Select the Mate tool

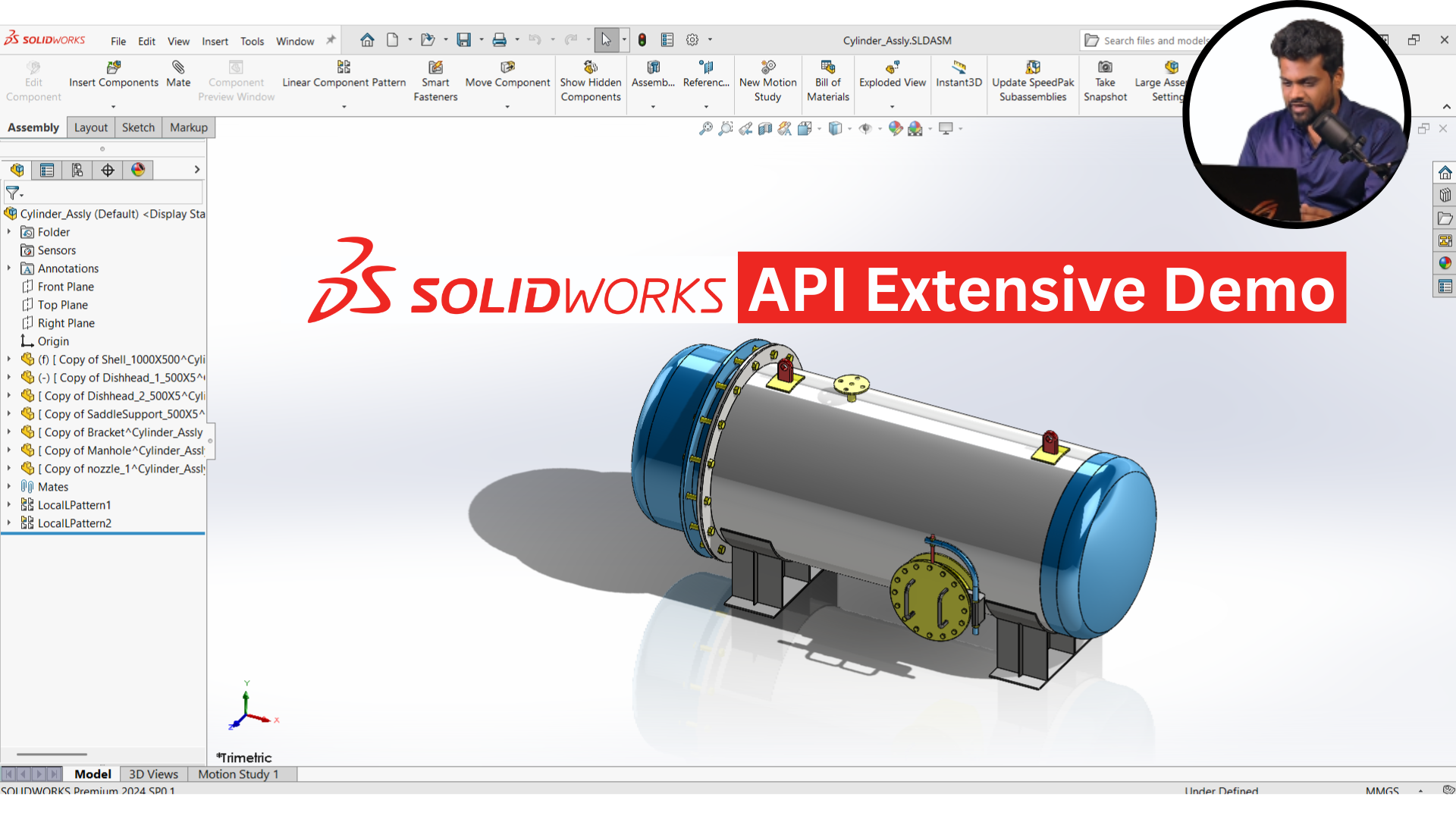click(178, 74)
